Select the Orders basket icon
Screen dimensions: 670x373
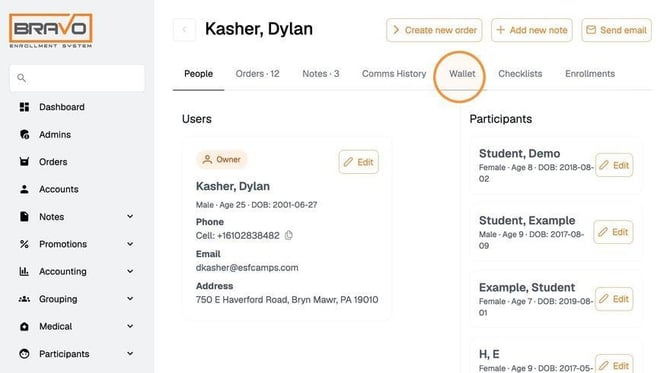pyautogui.click(x=24, y=162)
